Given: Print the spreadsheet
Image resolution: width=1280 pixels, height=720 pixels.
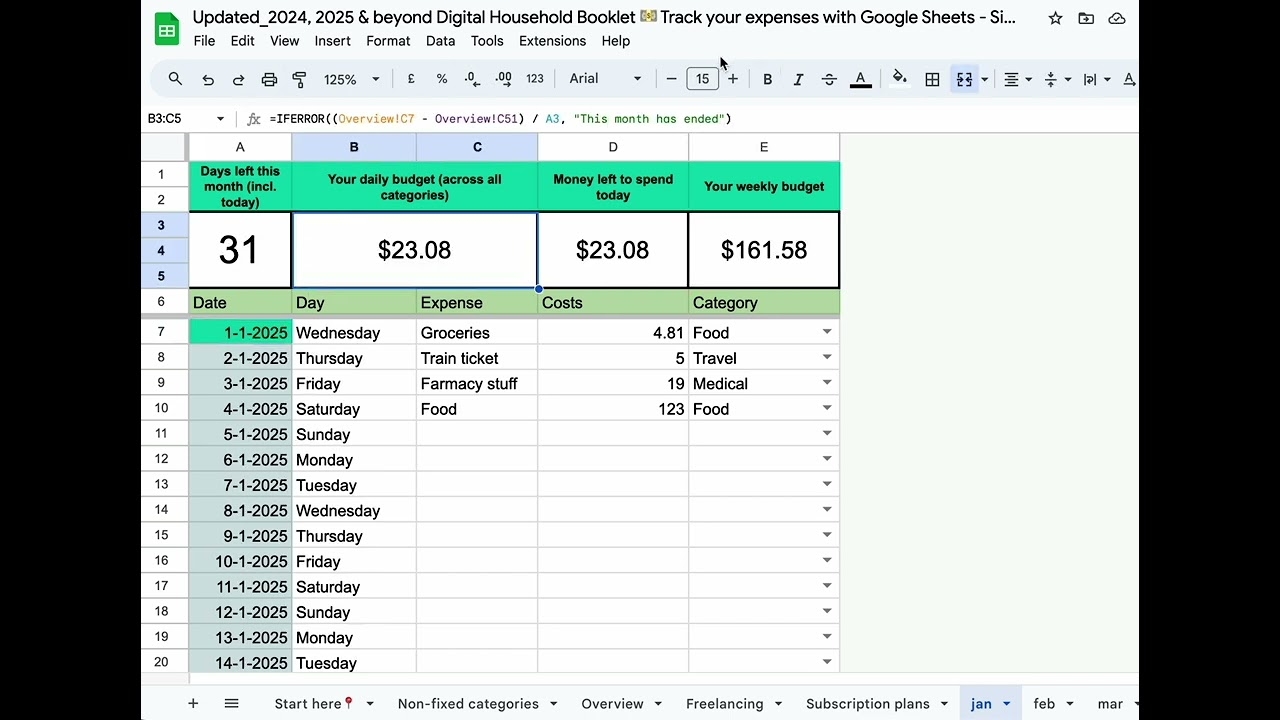Looking at the screenshot, I should [x=269, y=79].
